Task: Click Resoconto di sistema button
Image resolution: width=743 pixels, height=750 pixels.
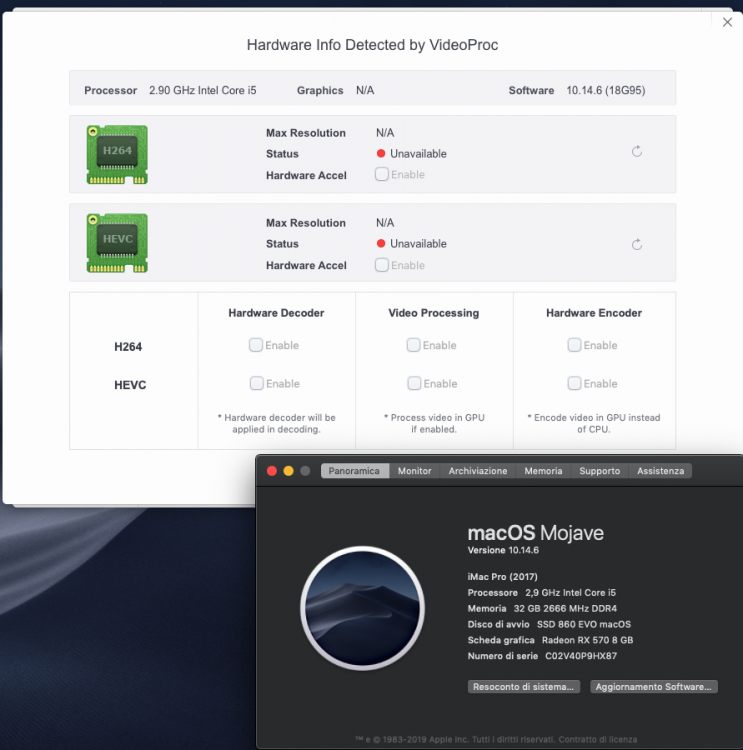Action: [x=524, y=686]
